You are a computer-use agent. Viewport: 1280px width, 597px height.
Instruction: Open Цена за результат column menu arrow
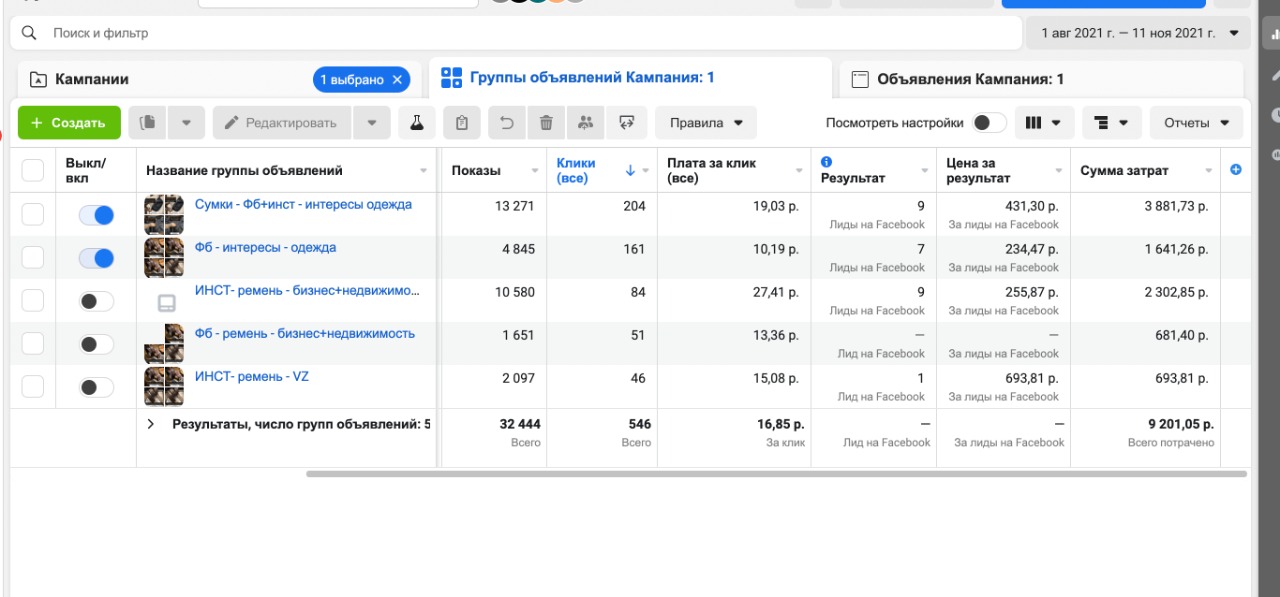click(x=1059, y=171)
